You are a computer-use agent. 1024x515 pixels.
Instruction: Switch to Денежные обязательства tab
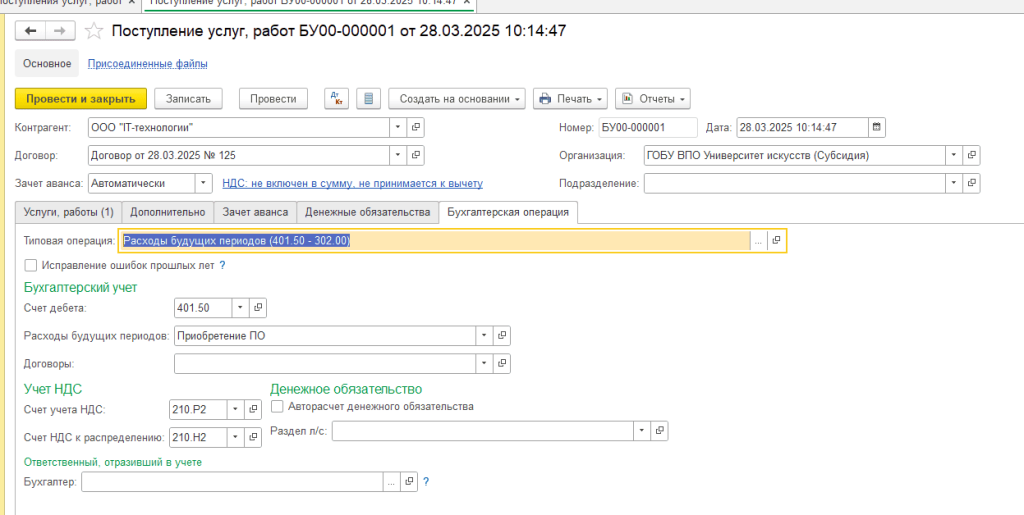367,212
